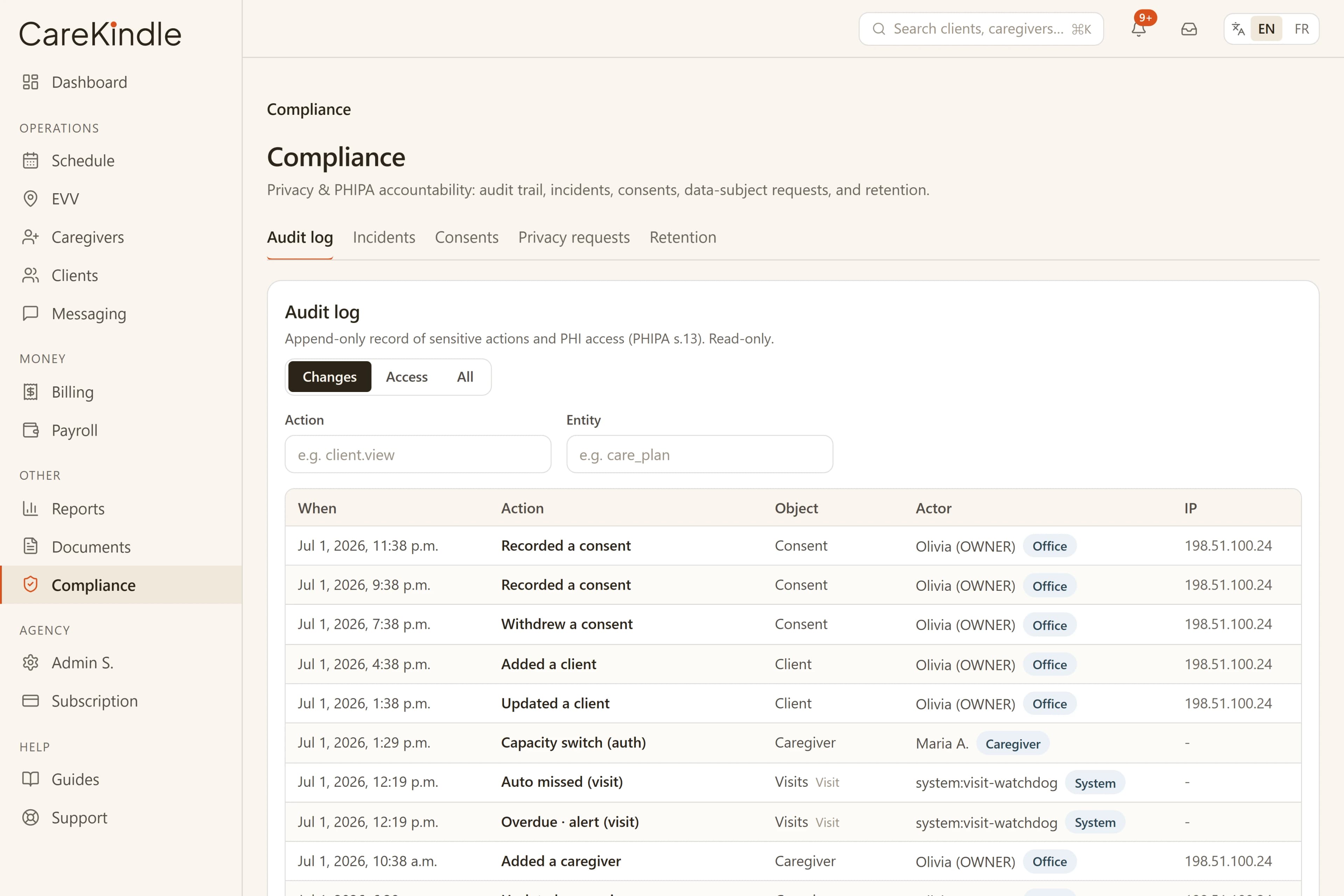Click the Documents file icon
This screenshot has height=896, width=1344.
click(30, 546)
